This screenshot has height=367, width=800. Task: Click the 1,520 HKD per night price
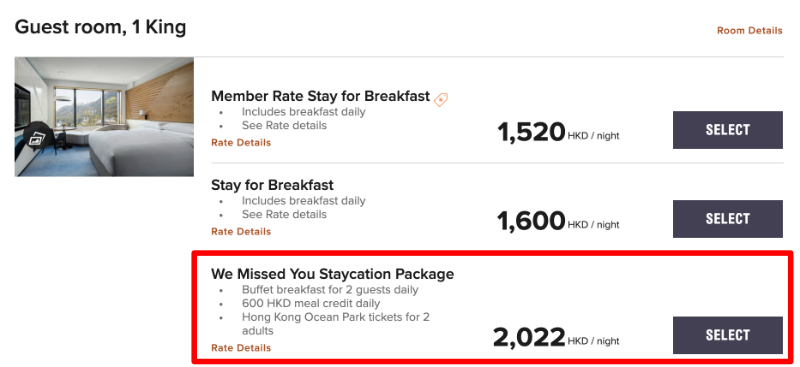[x=558, y=132]
